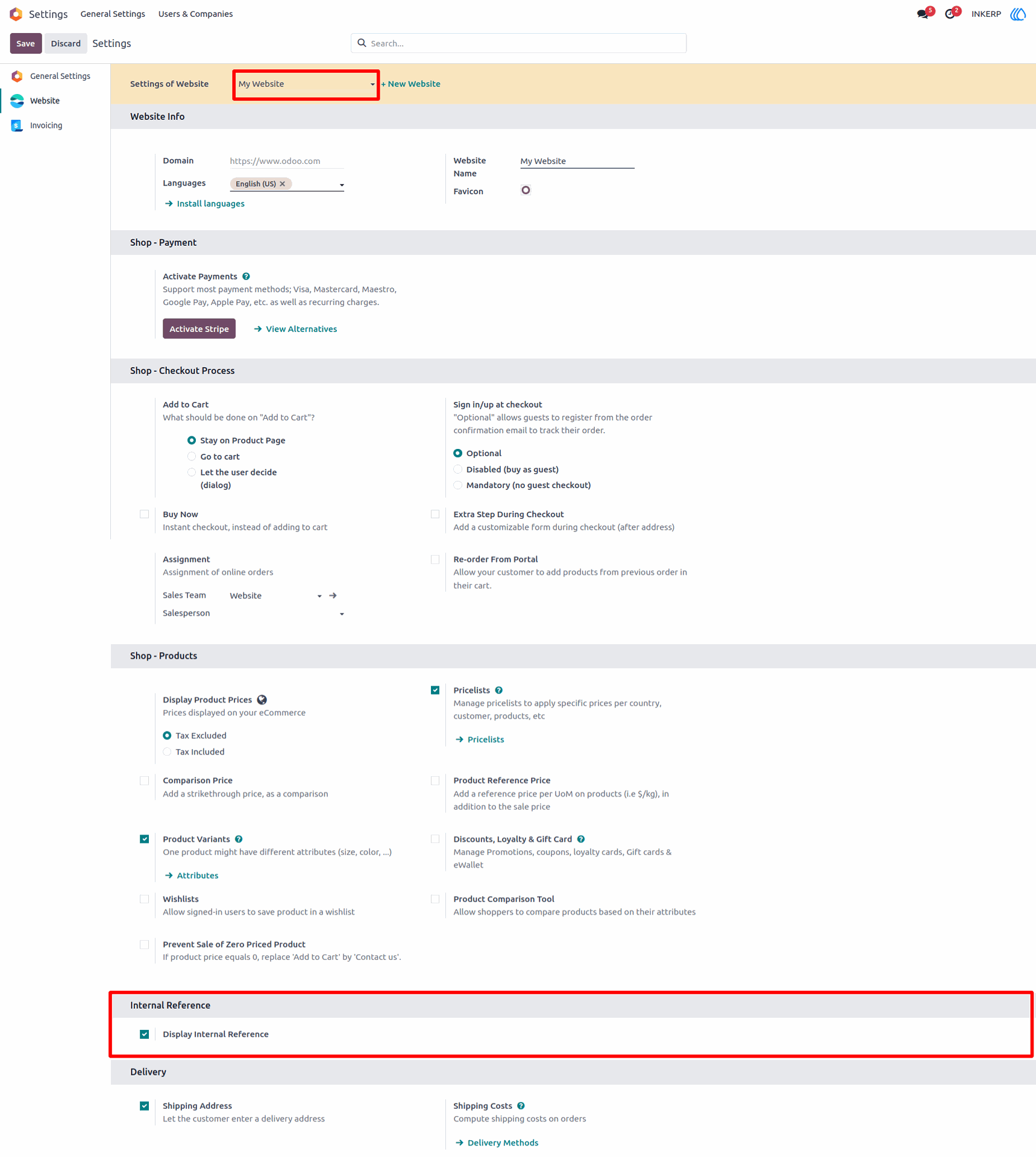
Task: Click the search settings input field
Action: (x=518, y=43)
